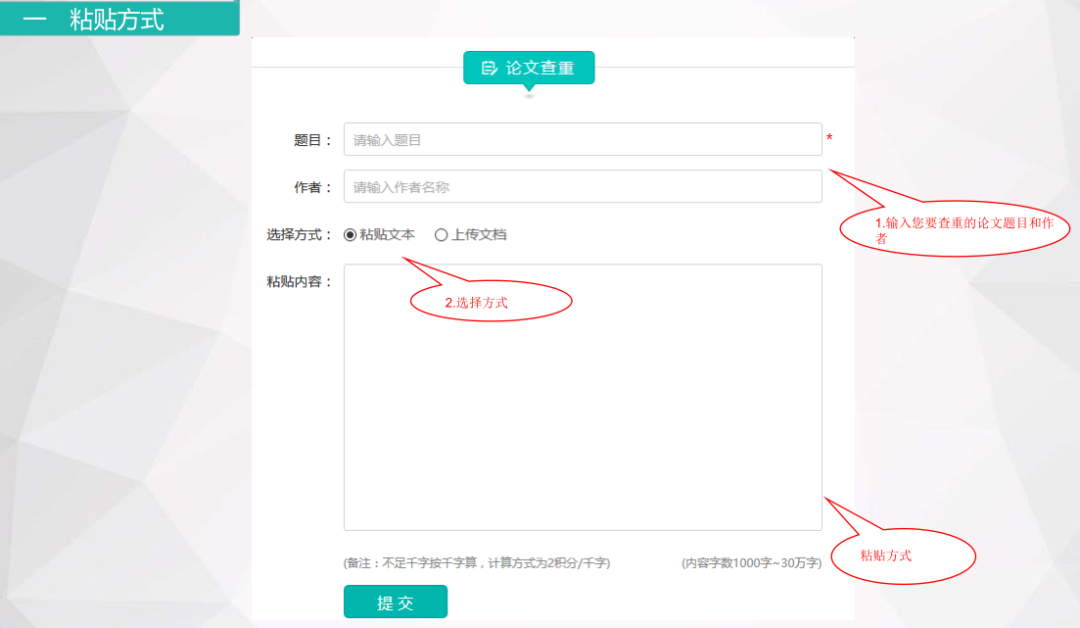Click the red required asterisk
Screen dimensions: 1080x628
[829, 139]
